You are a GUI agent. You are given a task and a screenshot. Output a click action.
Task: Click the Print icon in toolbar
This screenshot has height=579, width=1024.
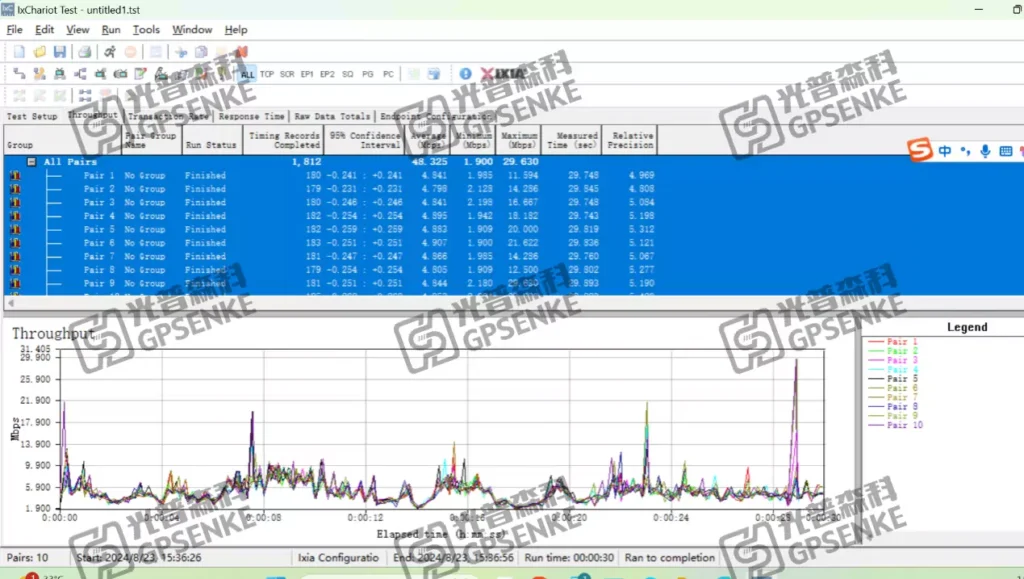(85, 52)
